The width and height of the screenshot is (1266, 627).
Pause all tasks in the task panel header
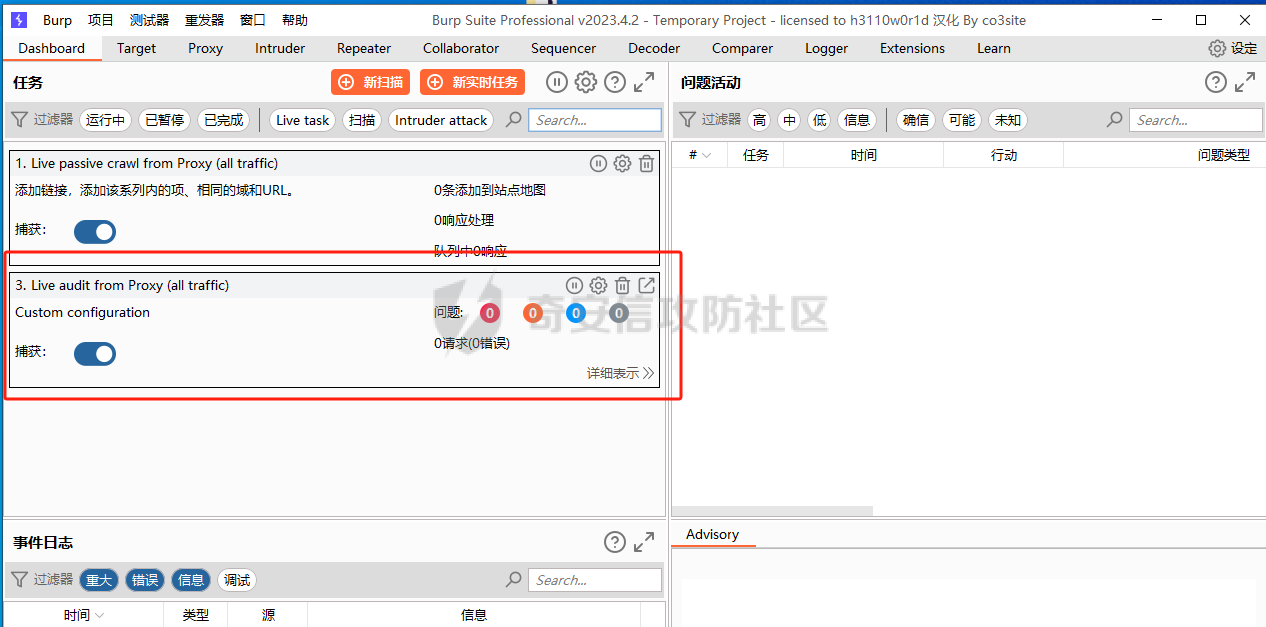556,83
